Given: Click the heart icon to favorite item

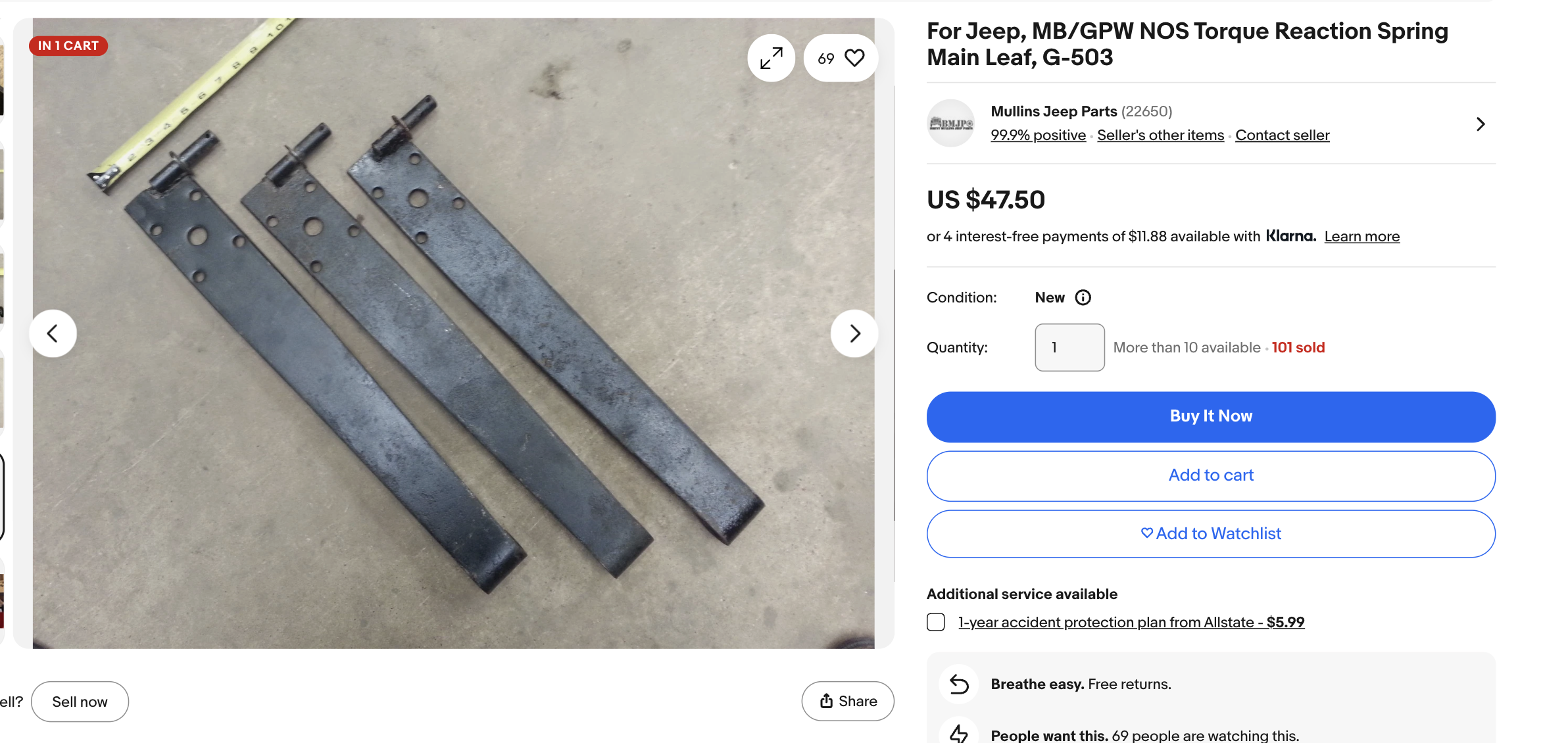Looking at the screenshot, I should [854, 59].
